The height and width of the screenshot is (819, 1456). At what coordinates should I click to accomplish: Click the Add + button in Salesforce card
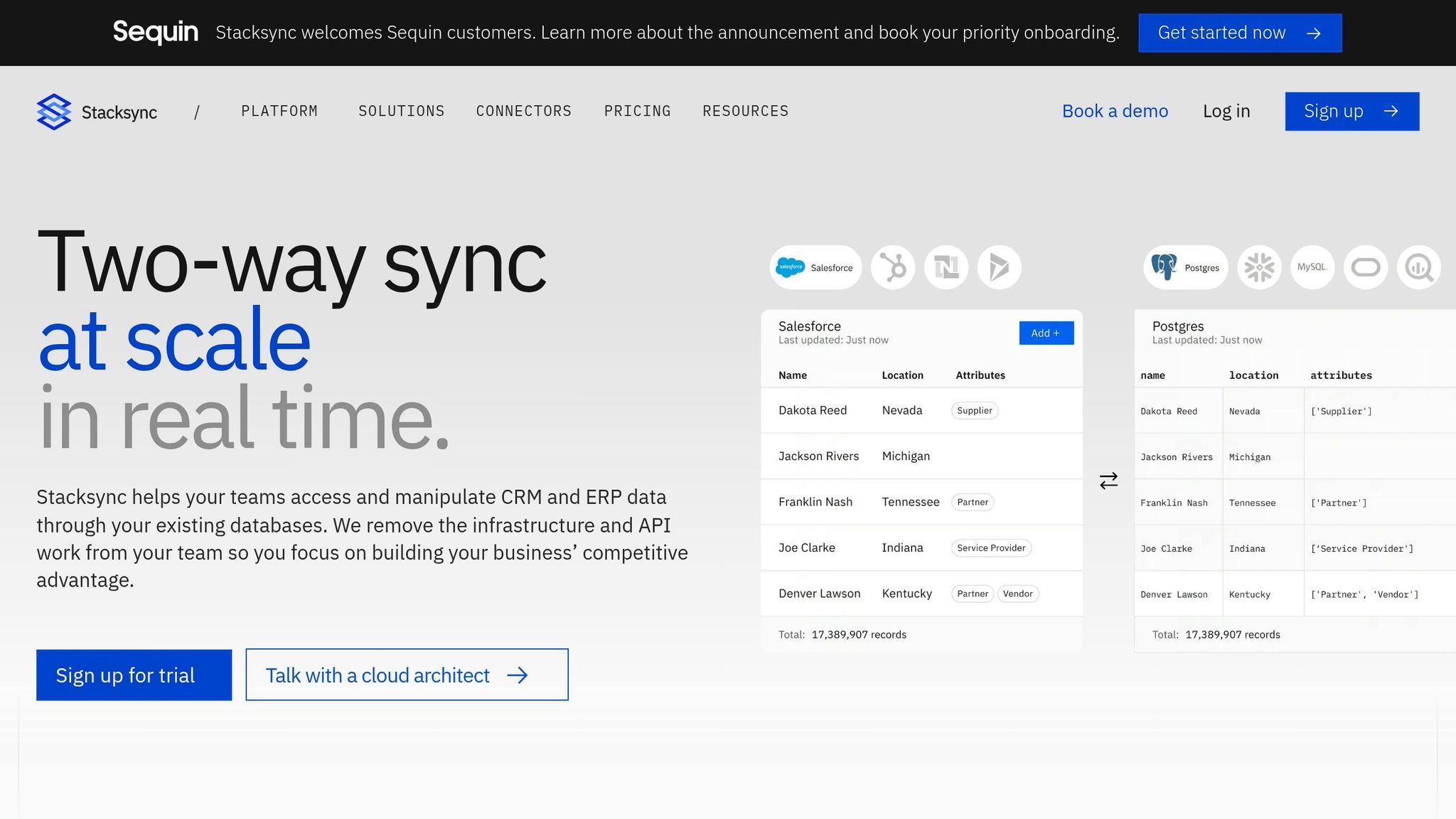(x=1046, y=333)
